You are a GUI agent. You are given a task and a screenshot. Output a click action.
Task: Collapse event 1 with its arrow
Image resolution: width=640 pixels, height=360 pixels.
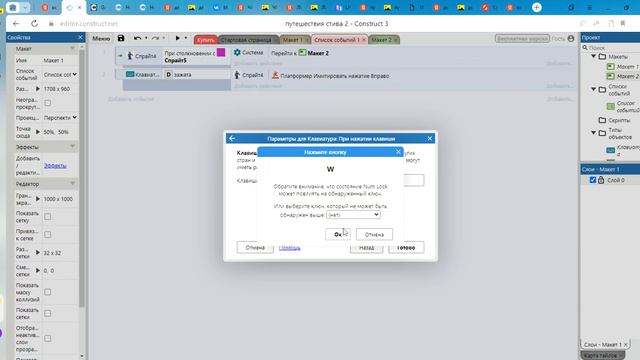coord(120,56)
